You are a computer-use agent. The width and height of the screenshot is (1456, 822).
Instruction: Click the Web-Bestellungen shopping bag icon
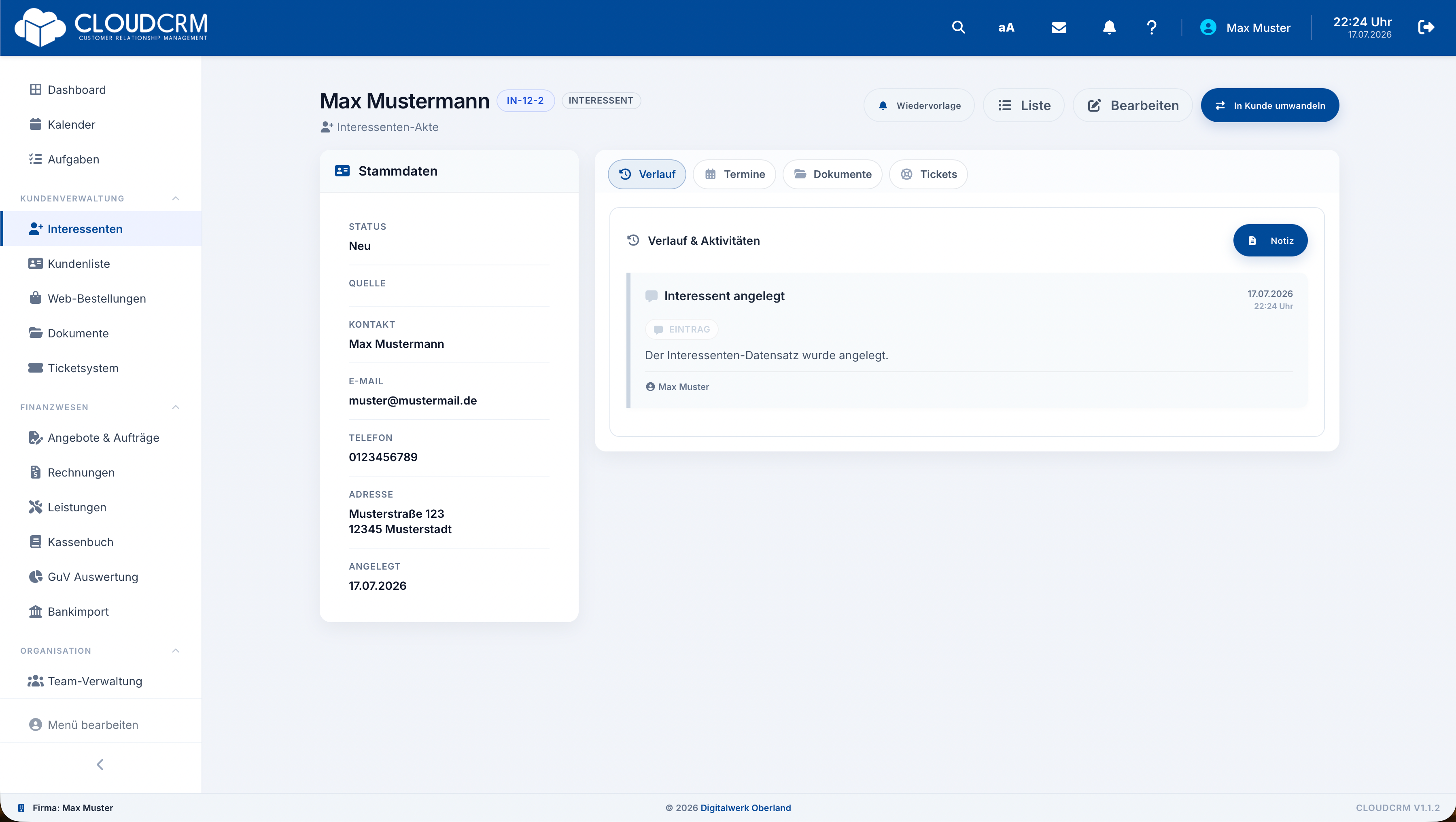[x=36, y=298]
